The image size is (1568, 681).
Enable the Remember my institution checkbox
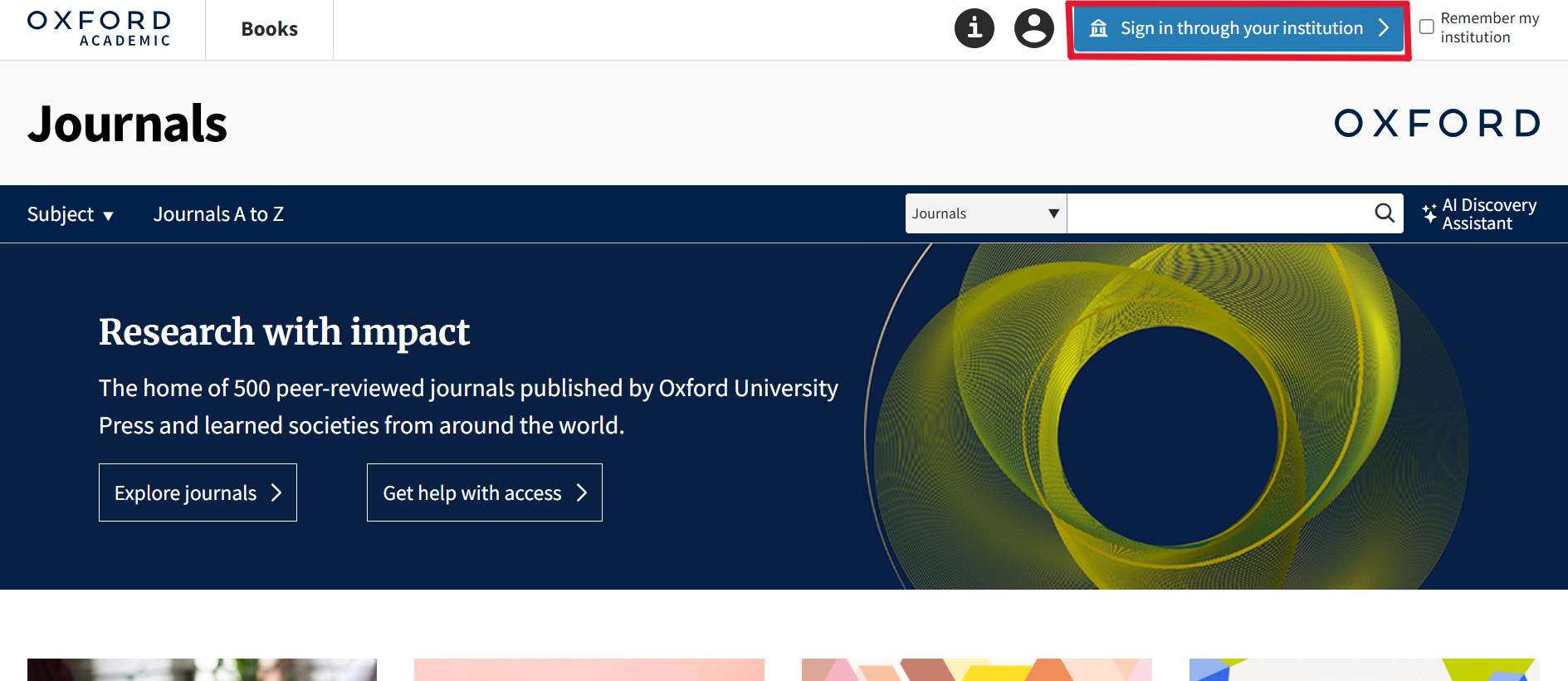(1426, 27)
